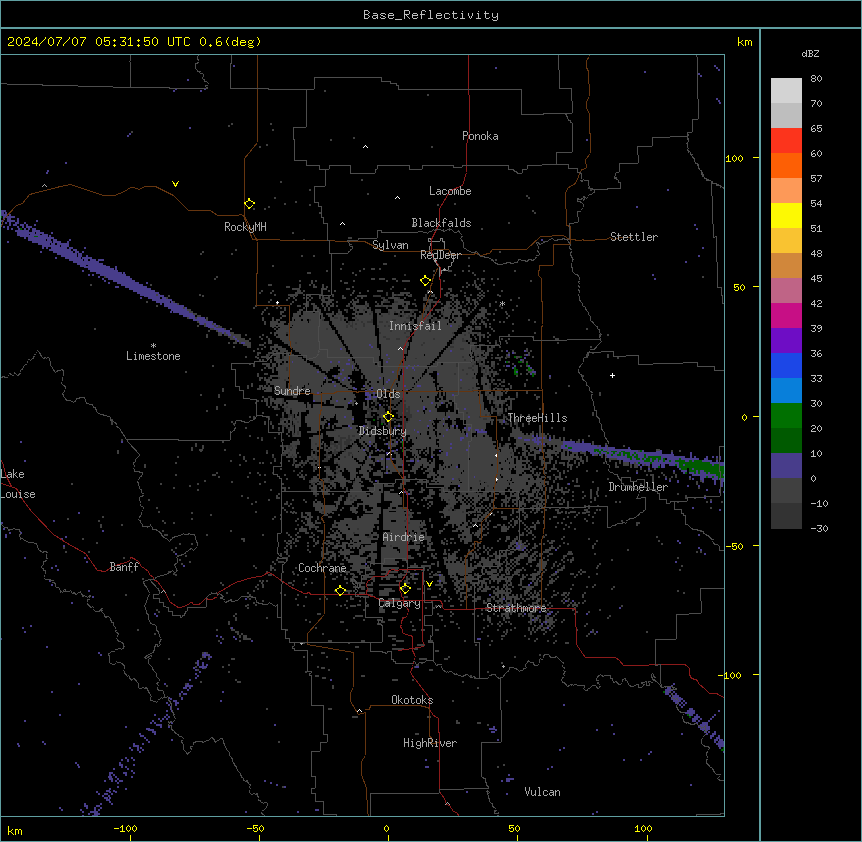Select the ThreeHills label
The width and height of the screenshot is (862, 842).
click(x=537, y=418)
